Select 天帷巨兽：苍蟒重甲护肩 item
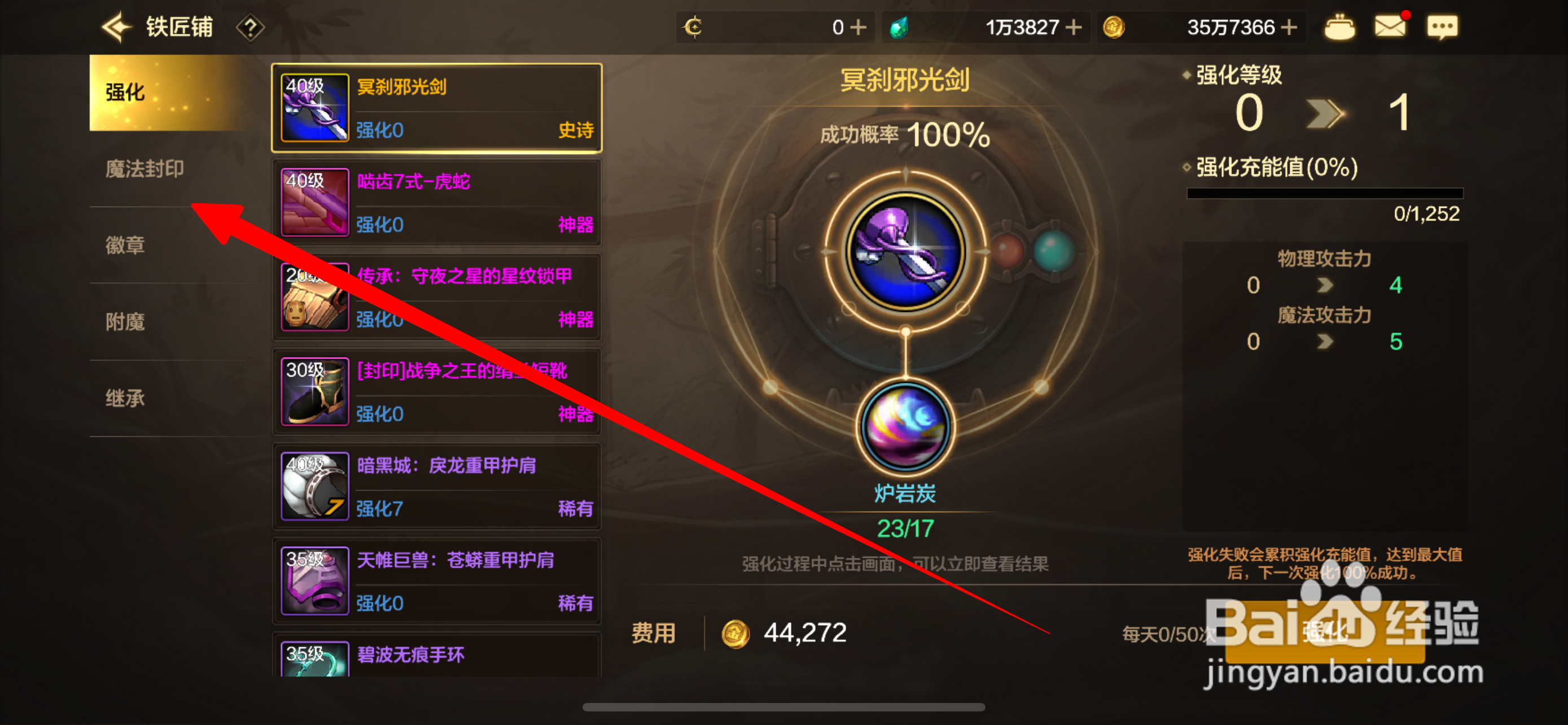Viewport: 1568px width, 725px height. point(436,580)
